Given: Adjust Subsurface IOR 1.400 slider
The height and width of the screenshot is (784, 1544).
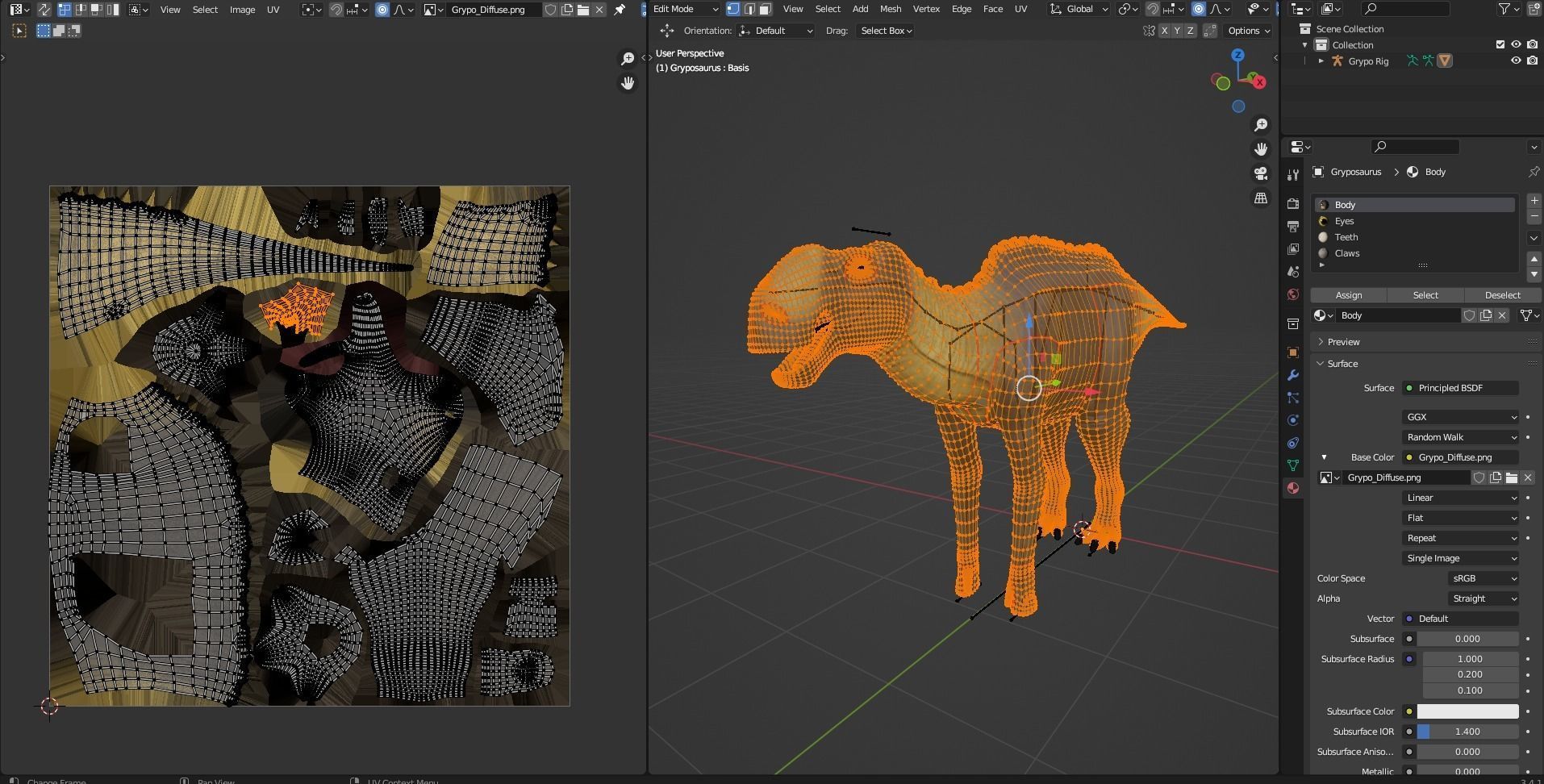Looking at the screenshot, I should [1467, 732].
